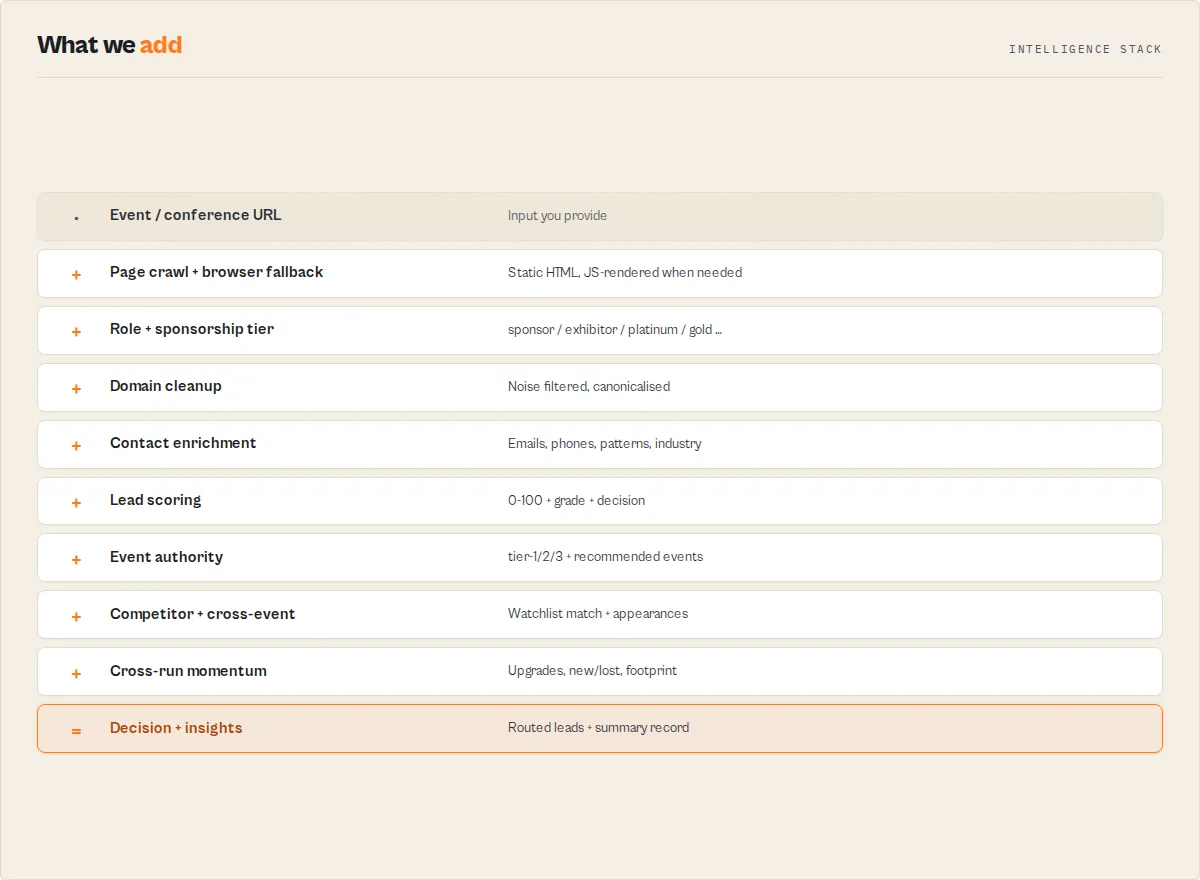Screen dimensions: 1200x880
Task: Click the 'Input you provide' description
Action: (x=557, y=216)
